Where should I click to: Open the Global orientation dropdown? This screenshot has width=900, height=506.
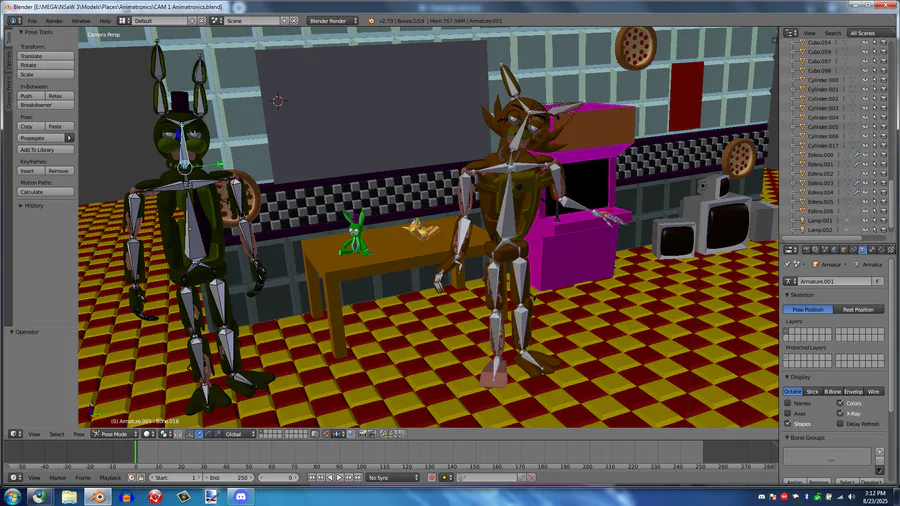click(x=239, y=434)
